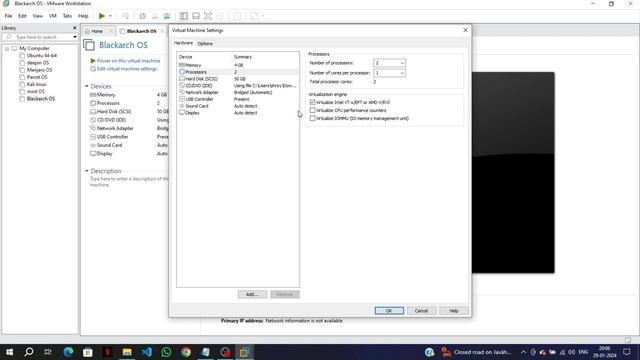Select Parrot OS in the library tree

[37, 77]
